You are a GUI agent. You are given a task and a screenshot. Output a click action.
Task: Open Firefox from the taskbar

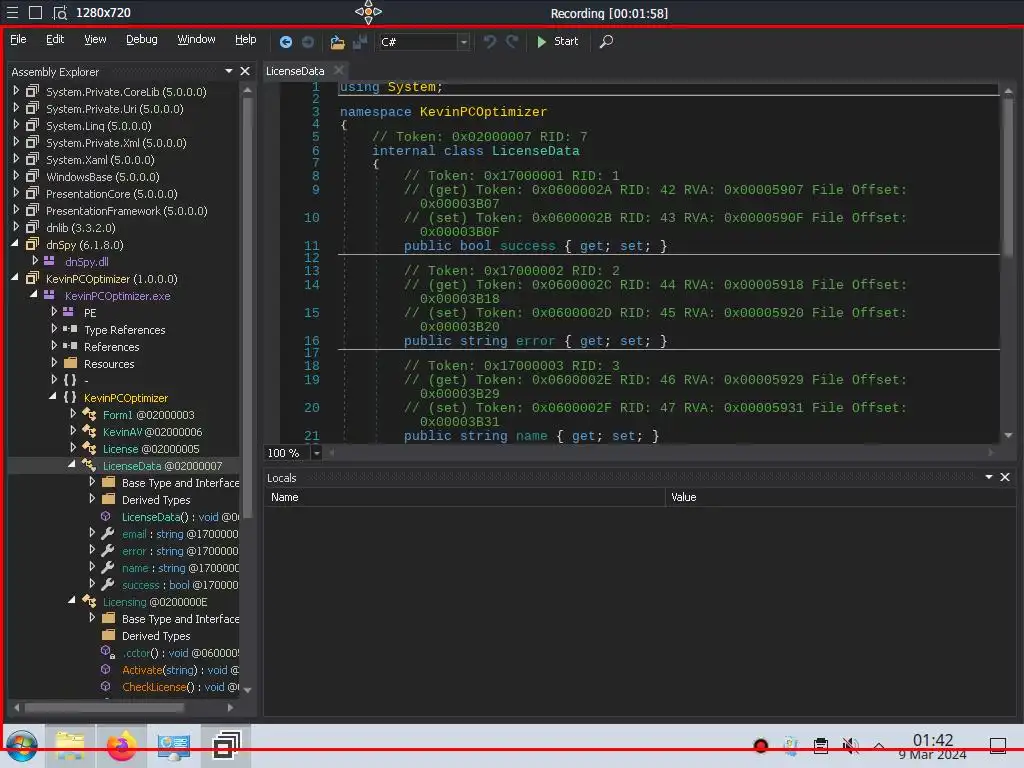tap(121, 746)
